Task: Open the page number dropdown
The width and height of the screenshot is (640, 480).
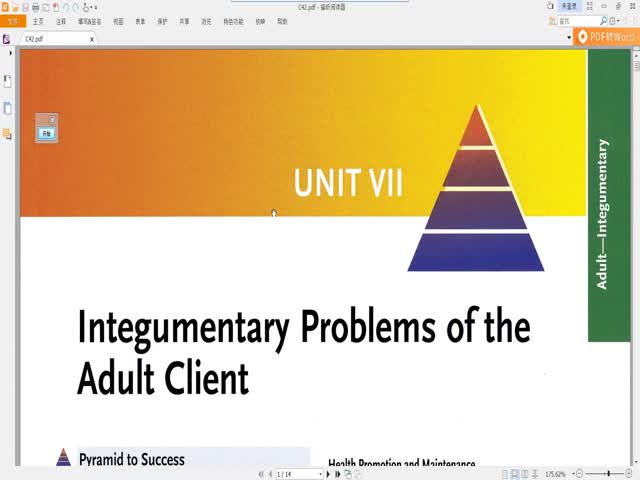Action: coord(321,473)
